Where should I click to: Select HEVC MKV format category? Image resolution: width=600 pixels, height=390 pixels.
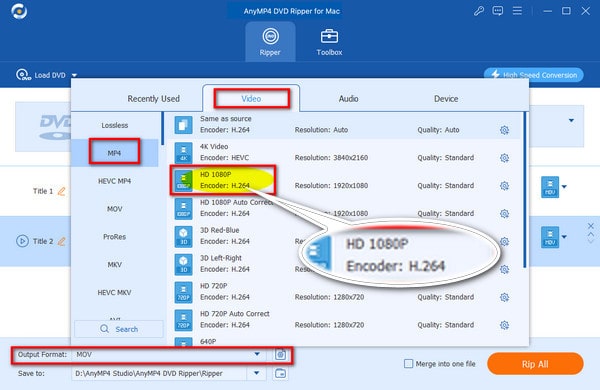click(x=114, y=292)
